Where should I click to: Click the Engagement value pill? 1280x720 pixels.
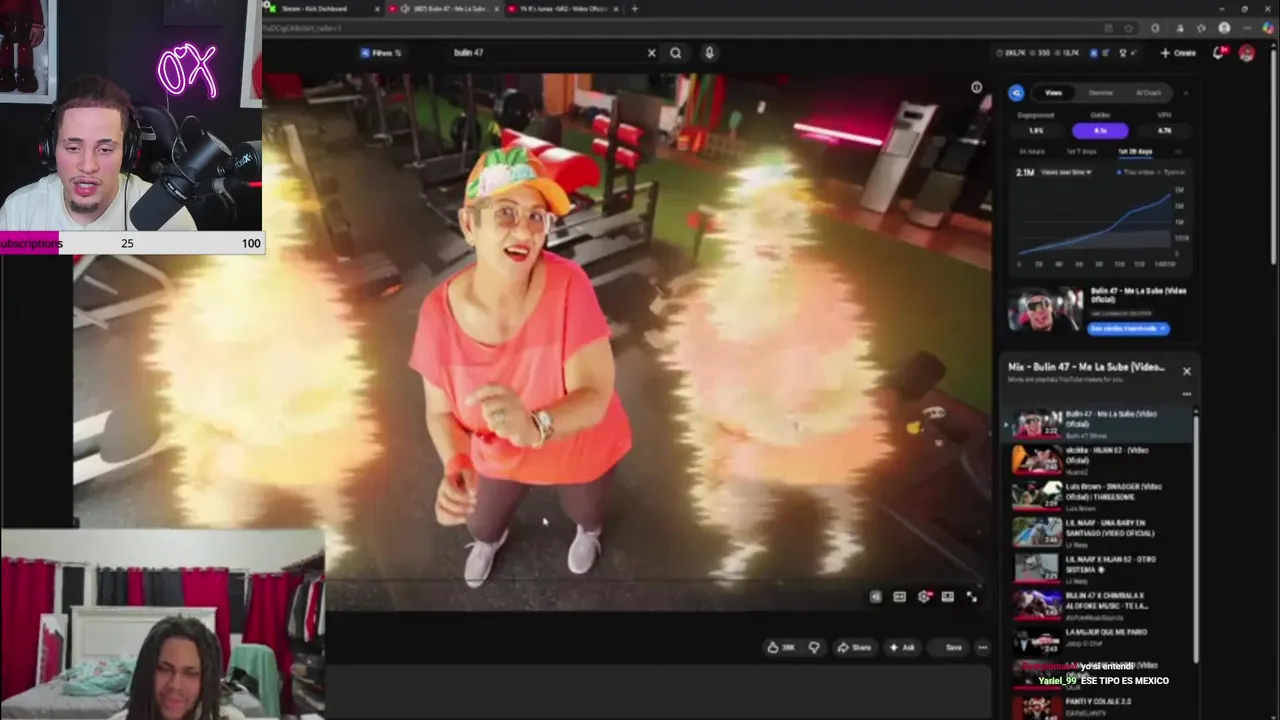click(1036, 131)
